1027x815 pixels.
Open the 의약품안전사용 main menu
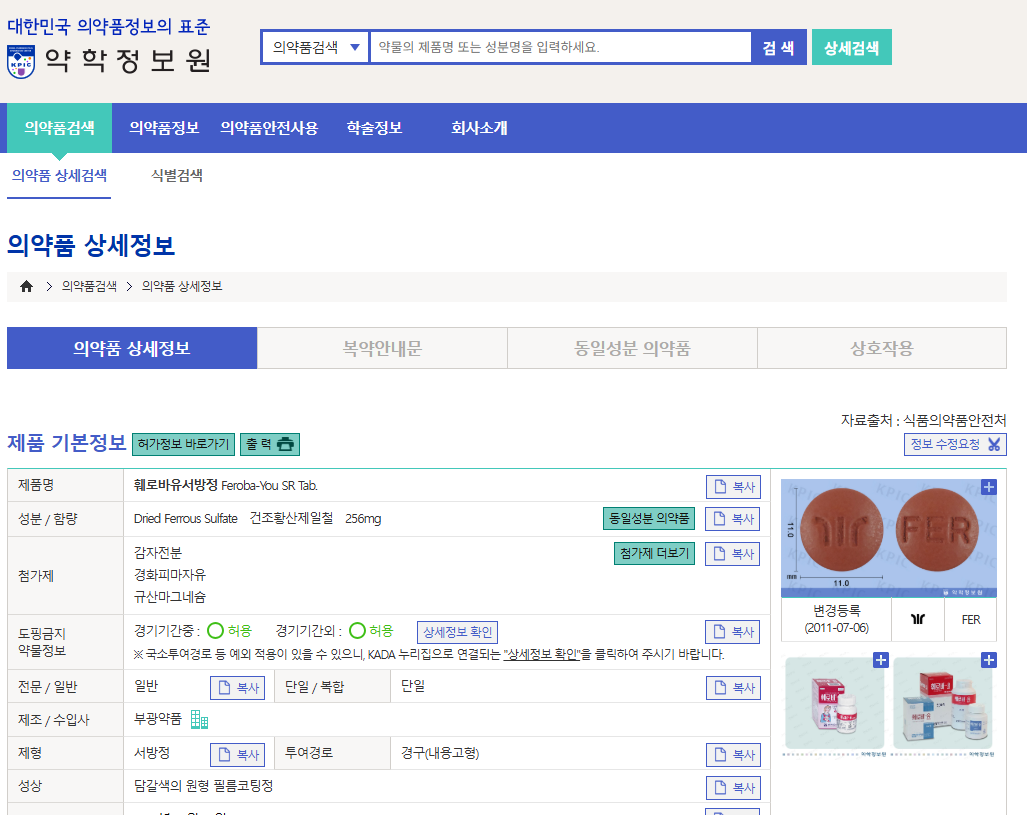click(x=269, y=128)
